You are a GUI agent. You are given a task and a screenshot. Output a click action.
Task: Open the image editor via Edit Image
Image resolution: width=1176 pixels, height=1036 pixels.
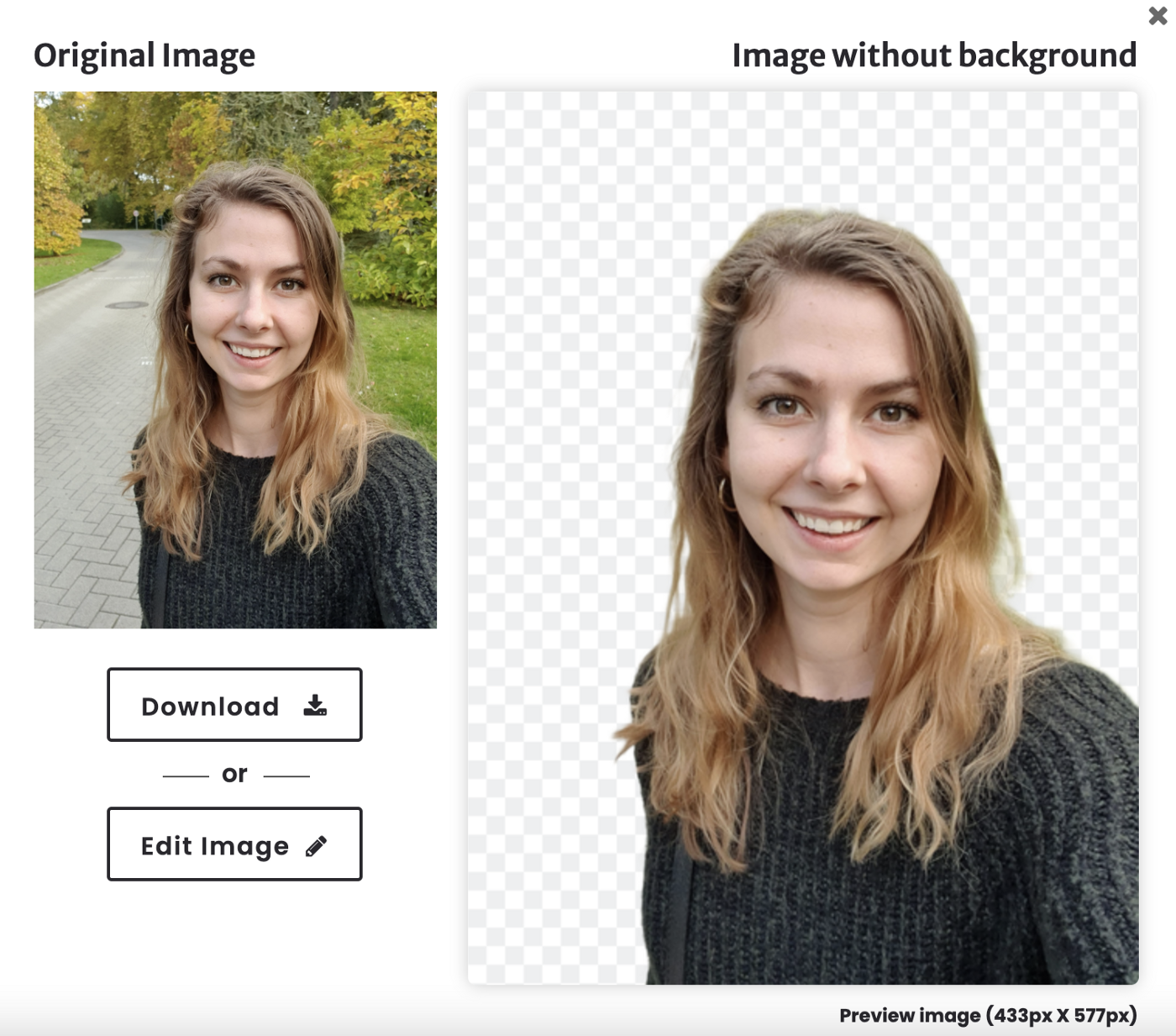tap(234, 844)
